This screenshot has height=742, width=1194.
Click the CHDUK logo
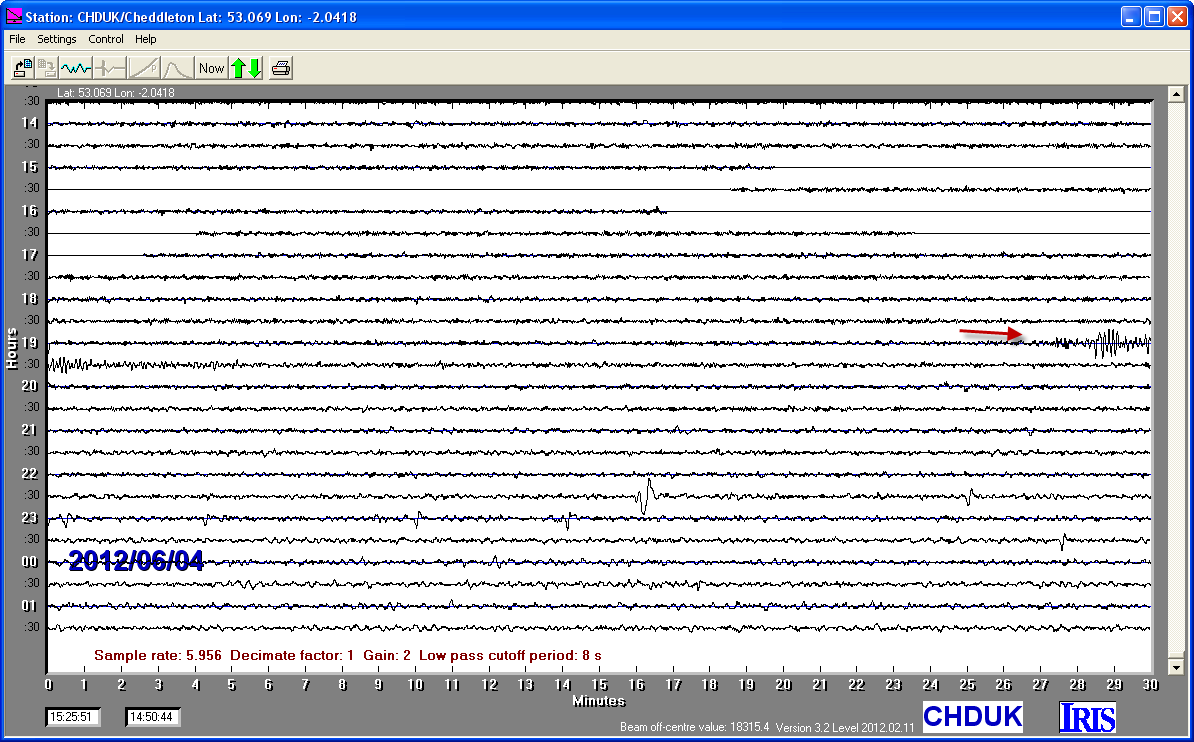coord(972,717)
